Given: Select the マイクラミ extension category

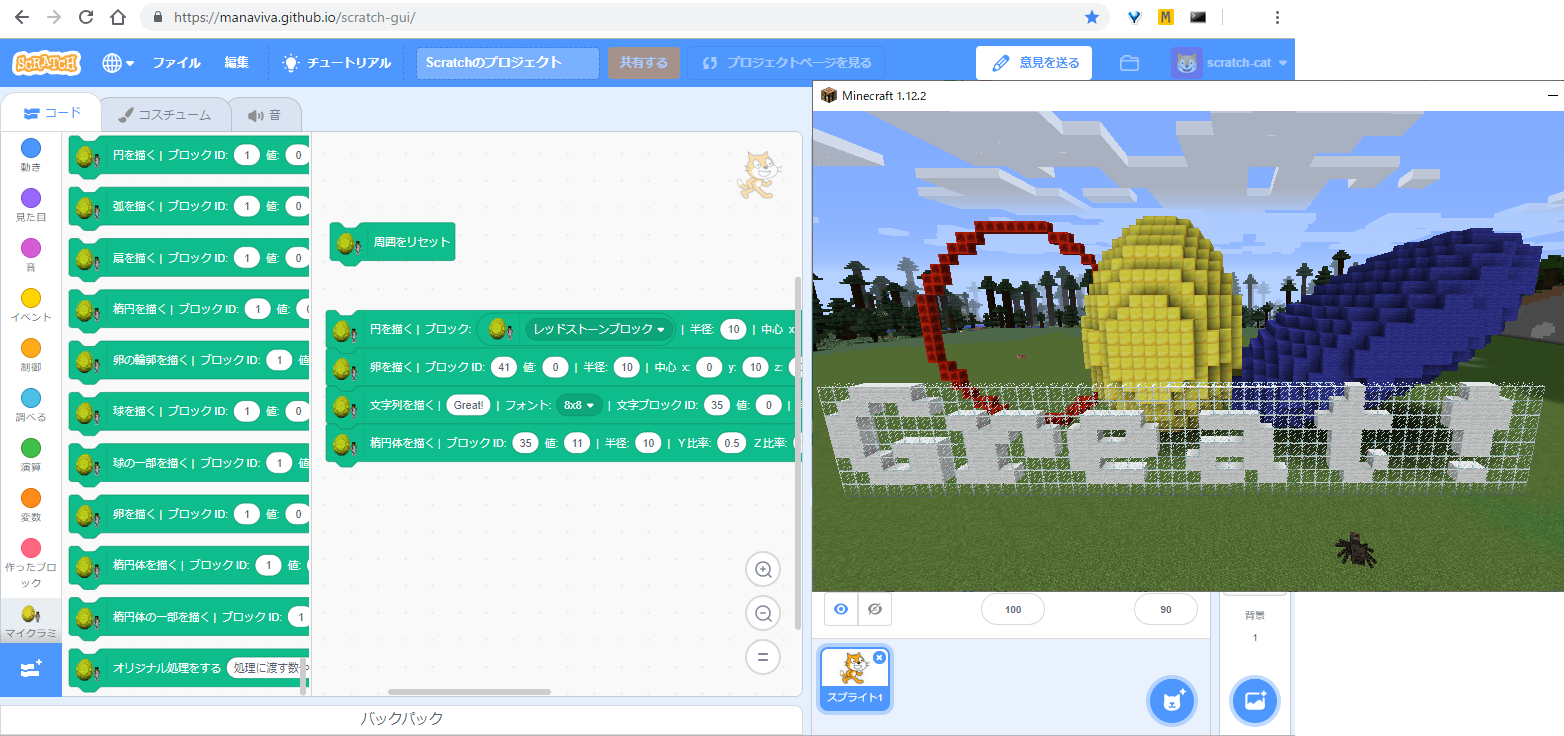Looking at the screenshot, I should 31,621.
